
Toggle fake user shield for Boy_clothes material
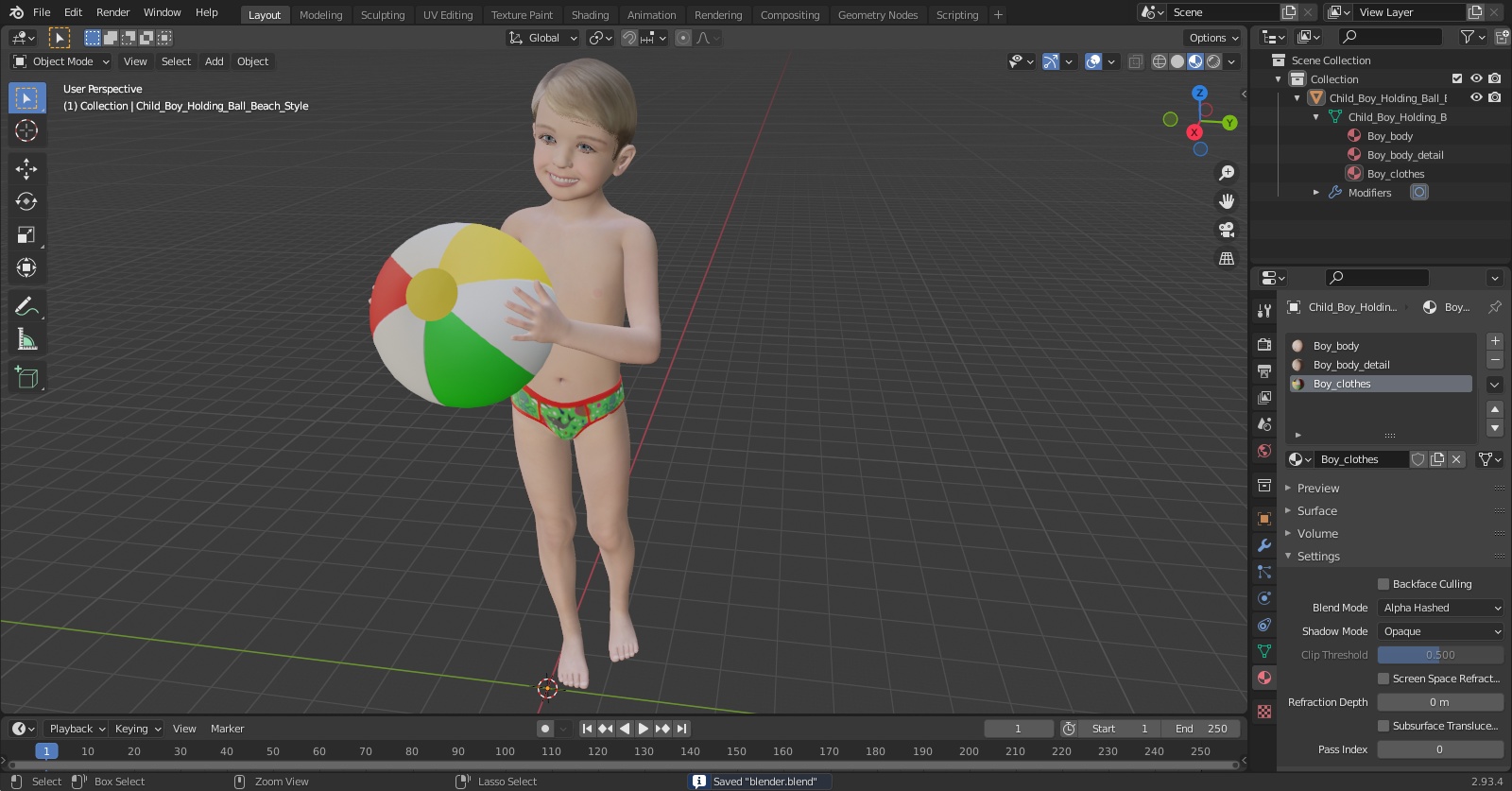[x=1418, y=459]
